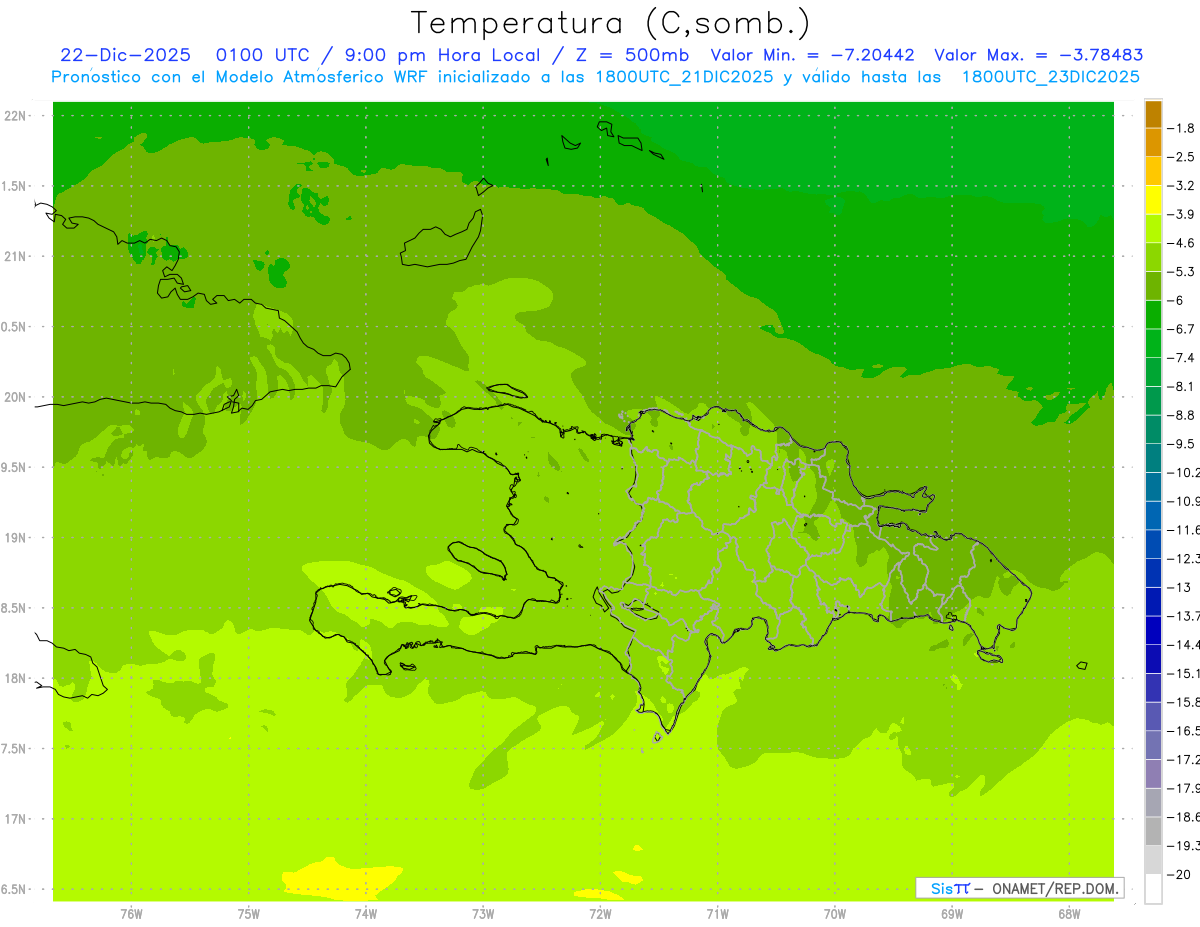
Task: Click '9:00 pm Hora Local' text
Action: pyautogui.click(x=442, y=55)
